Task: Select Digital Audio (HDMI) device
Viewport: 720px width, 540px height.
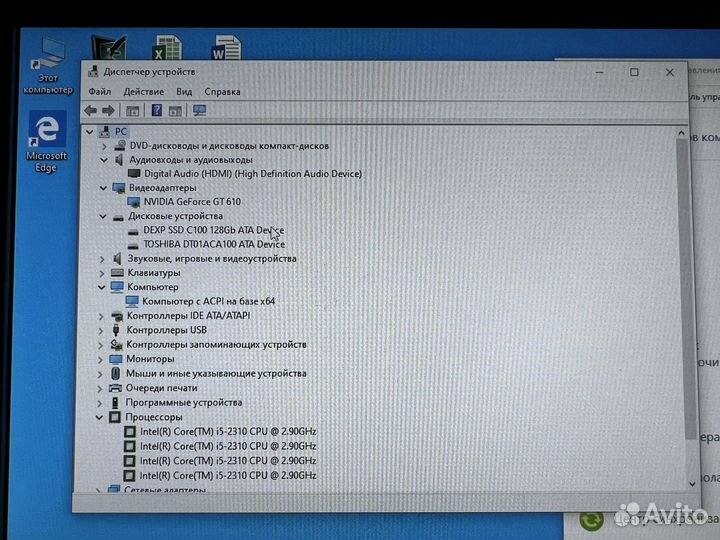Action: tap(253, 174)
